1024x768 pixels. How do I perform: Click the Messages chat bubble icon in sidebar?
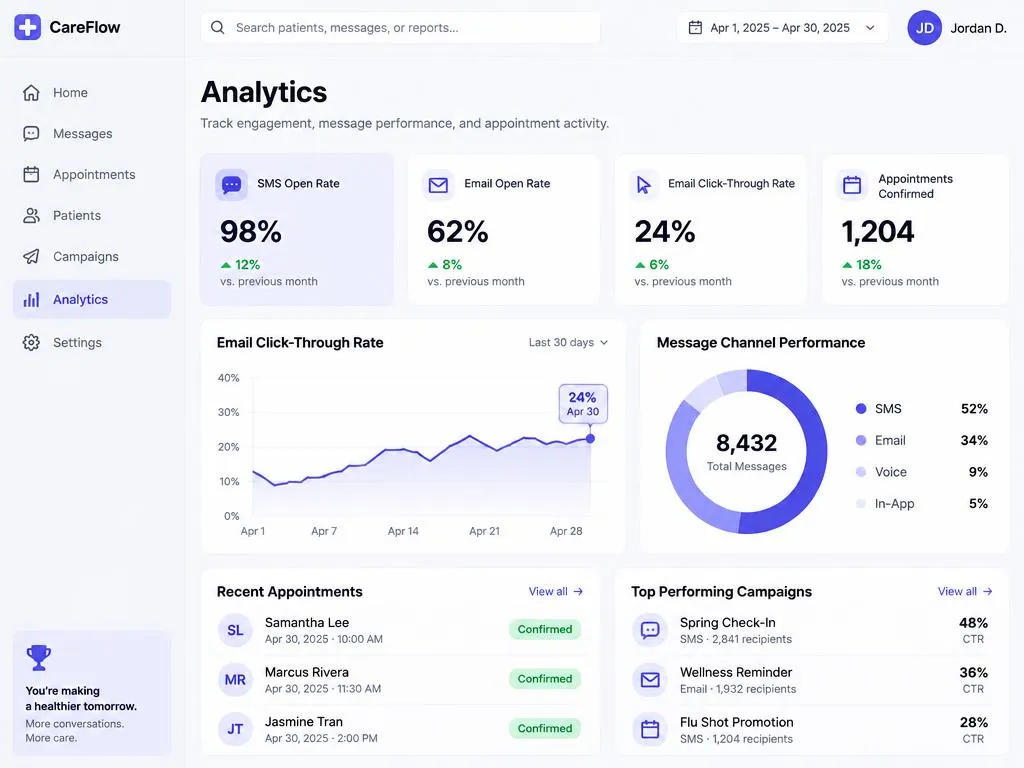[x=31, y=134]
